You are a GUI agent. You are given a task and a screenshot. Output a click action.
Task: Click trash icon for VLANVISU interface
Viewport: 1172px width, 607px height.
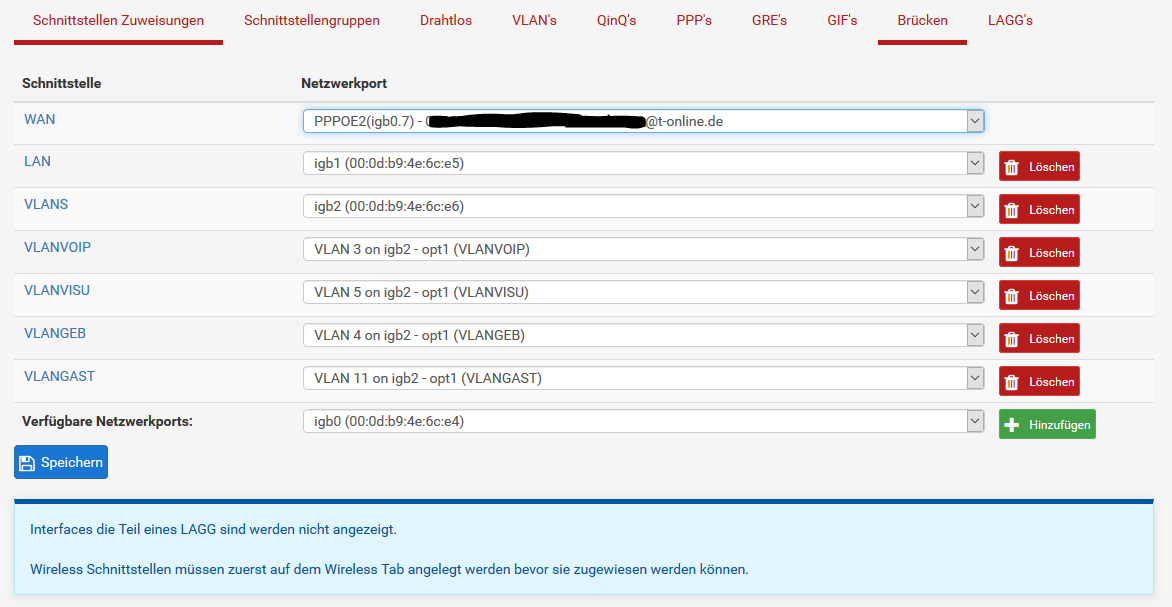pos(1012,296)
